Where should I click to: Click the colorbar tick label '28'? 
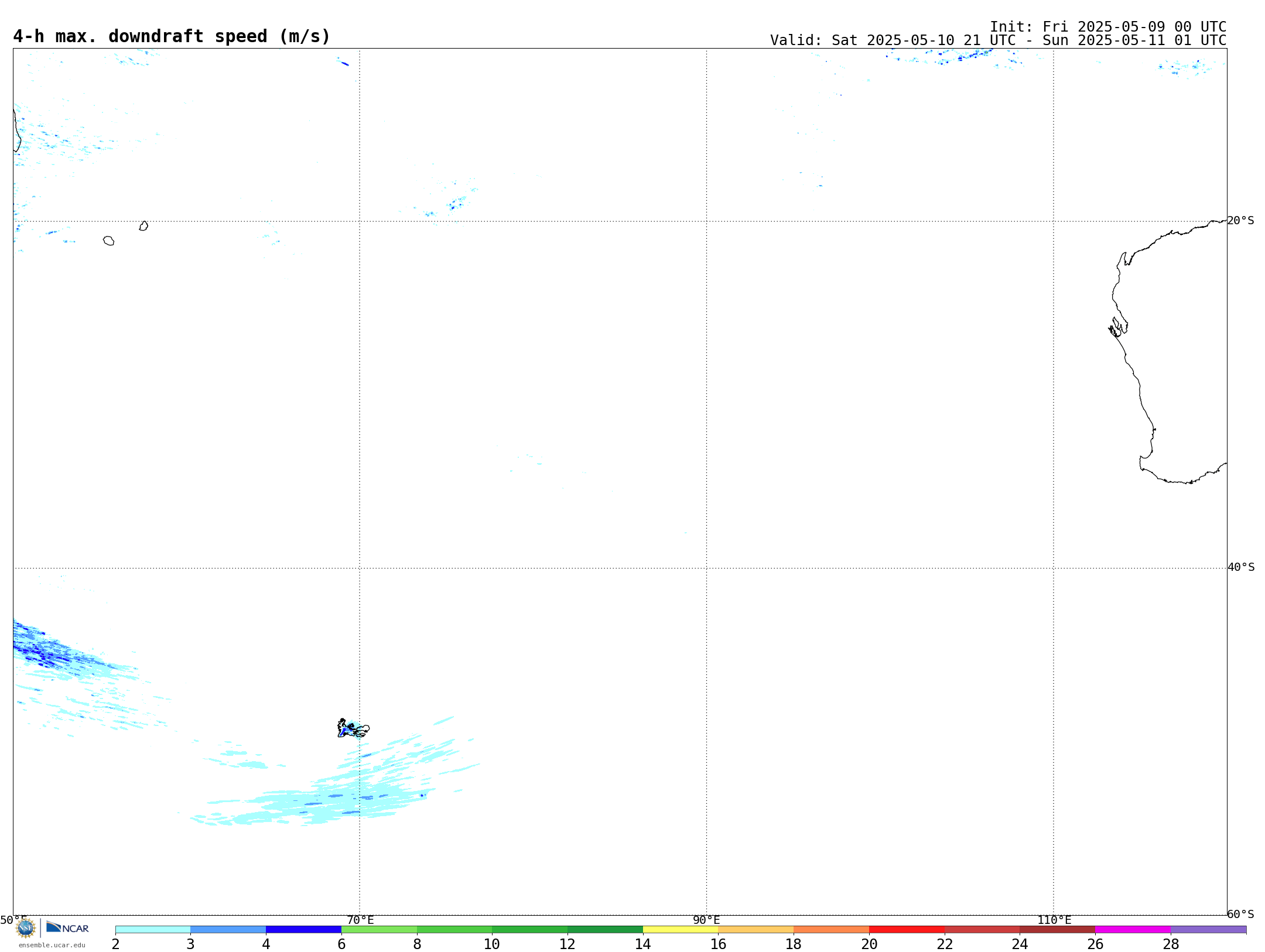point(1171,944)
